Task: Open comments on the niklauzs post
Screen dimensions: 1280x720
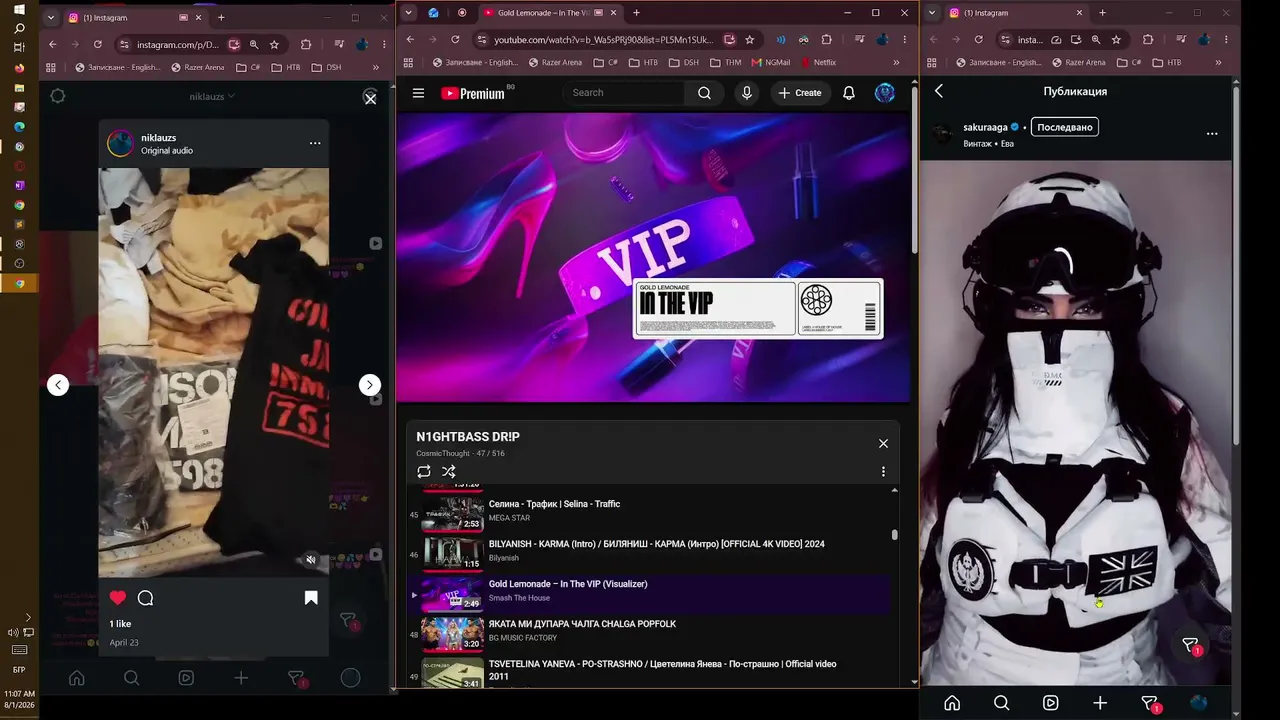Action: (x=145, y=598)
